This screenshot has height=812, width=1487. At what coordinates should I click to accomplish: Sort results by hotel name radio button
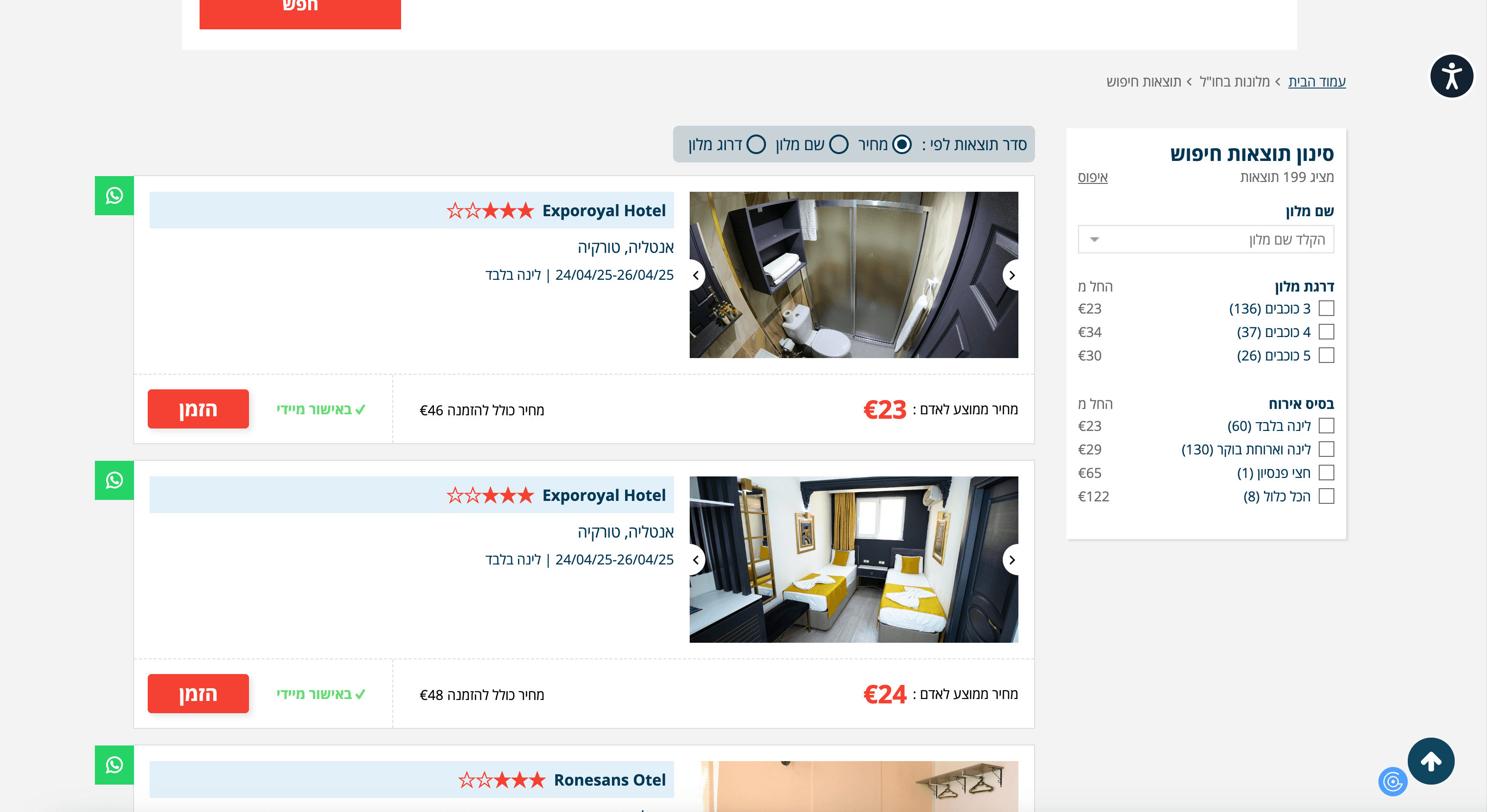pos(838,144)
